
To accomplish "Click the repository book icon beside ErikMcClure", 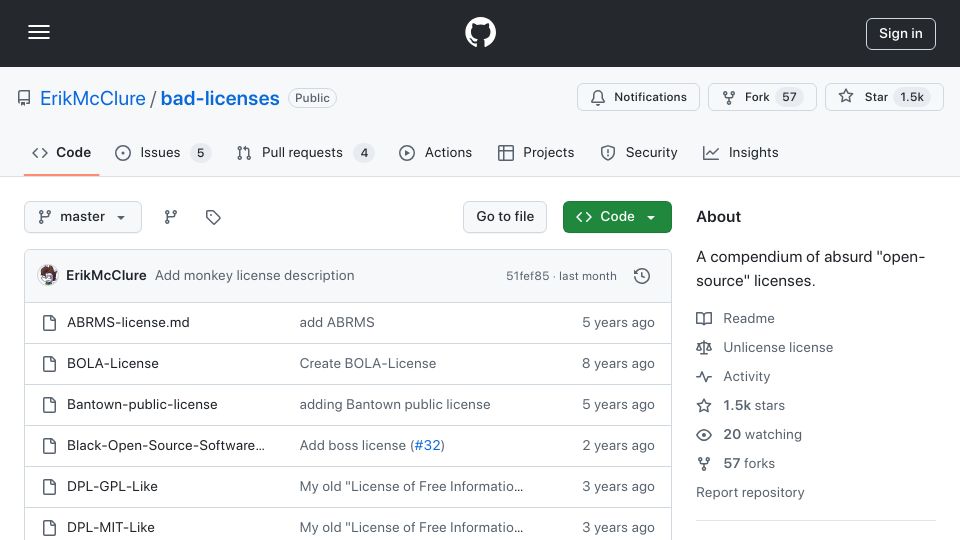I will tap(24, 98).
